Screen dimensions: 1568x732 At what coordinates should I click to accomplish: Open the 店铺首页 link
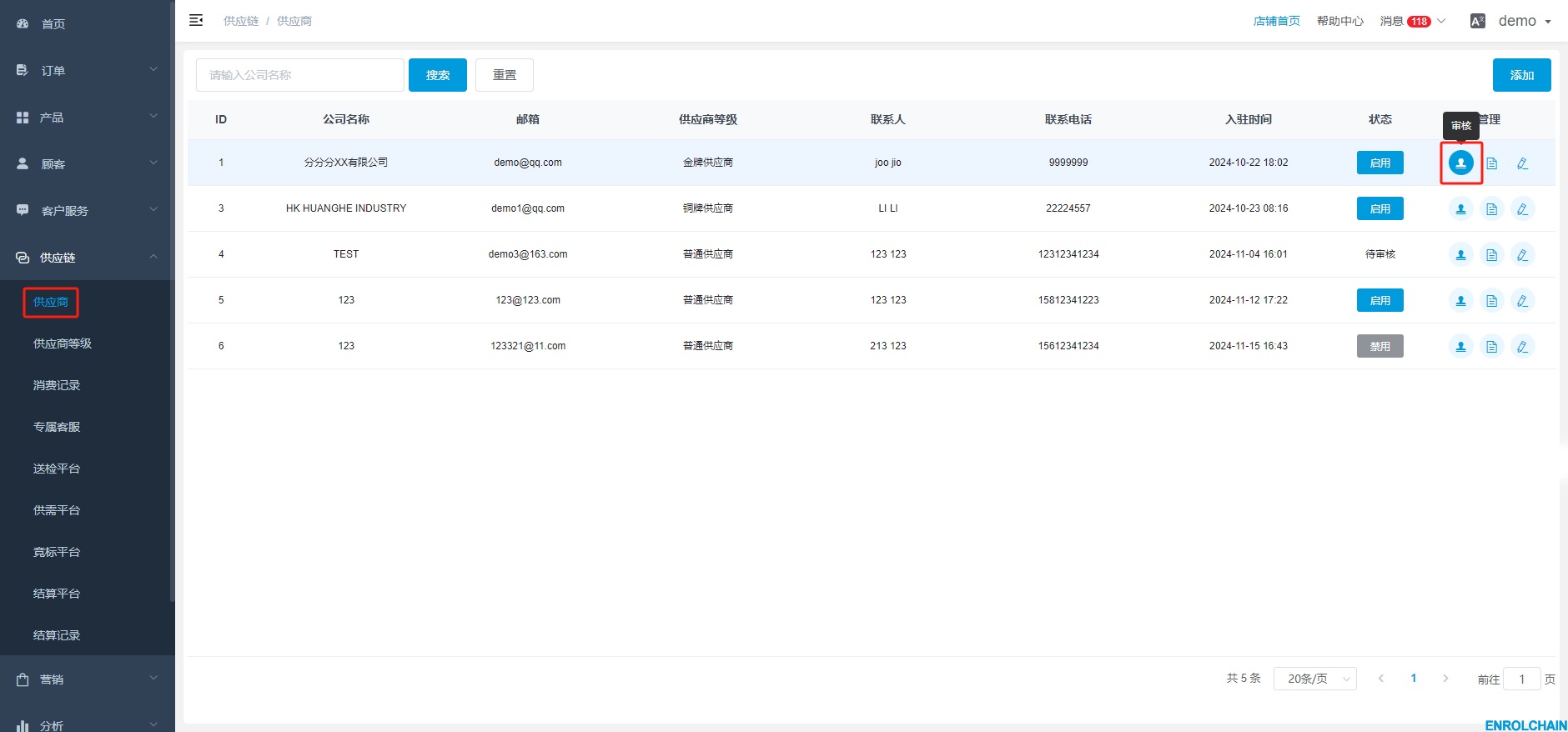click(1276, 22)
